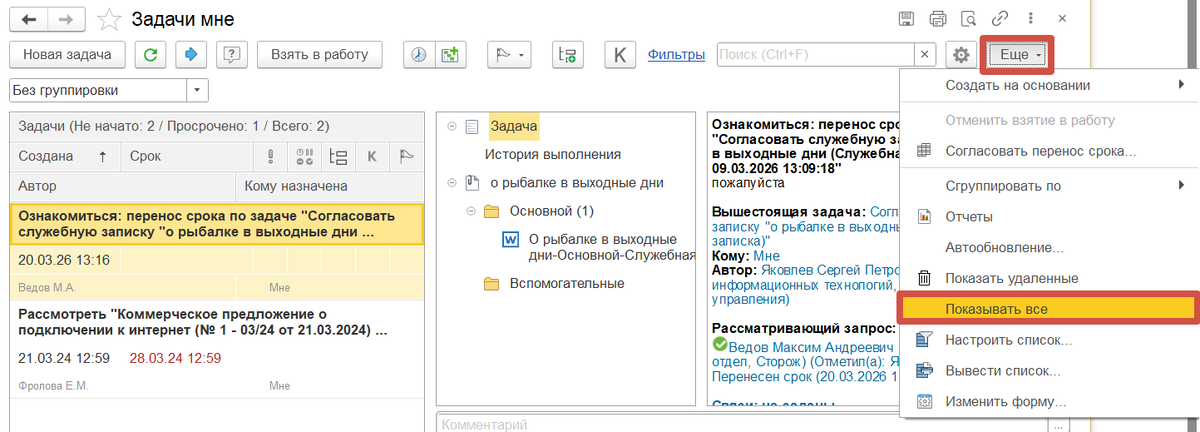
Task: Clear the search field with the x button
Action: 926,55
